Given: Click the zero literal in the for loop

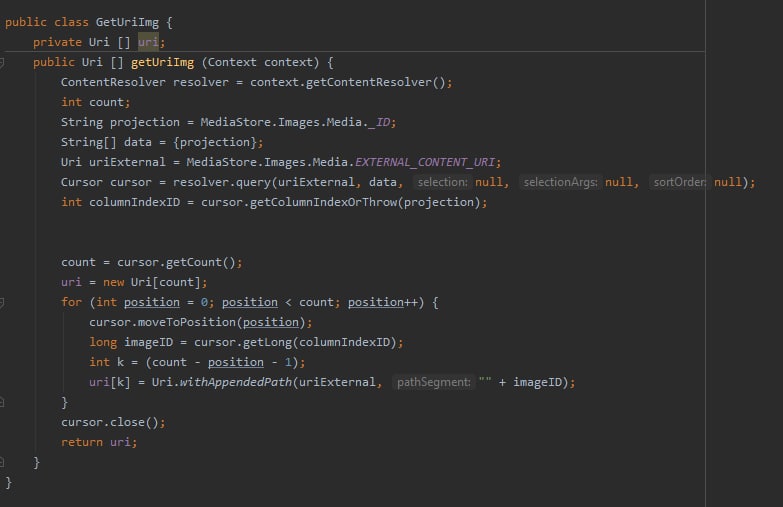Looking at the screenshot, I should (x=204, y=302).
